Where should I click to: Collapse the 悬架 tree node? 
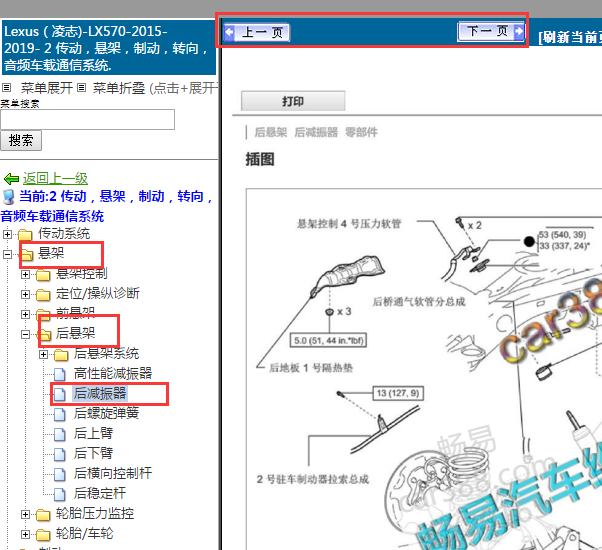(x=7, y=254)
